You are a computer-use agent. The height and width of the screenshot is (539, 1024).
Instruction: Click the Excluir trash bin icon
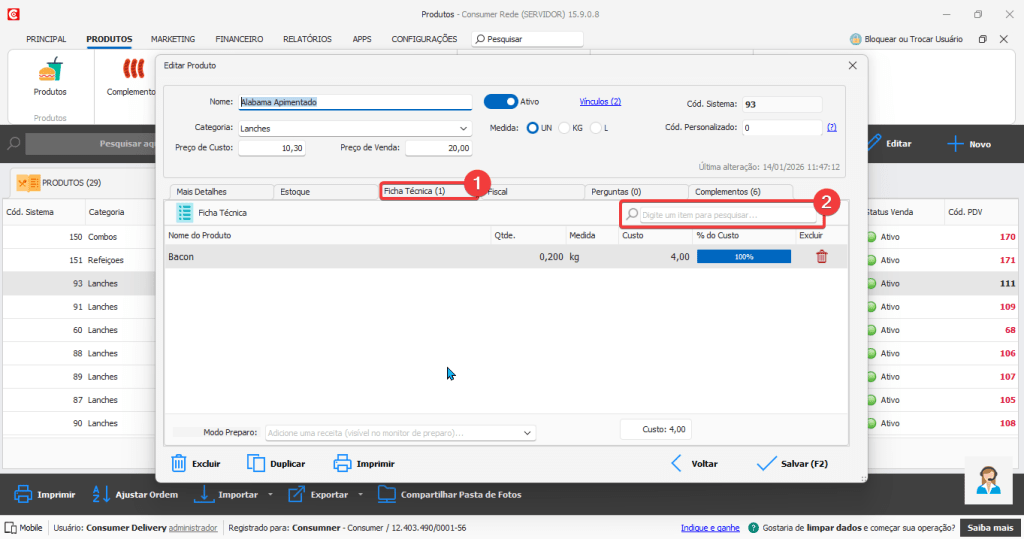click(x=179, y=463)
